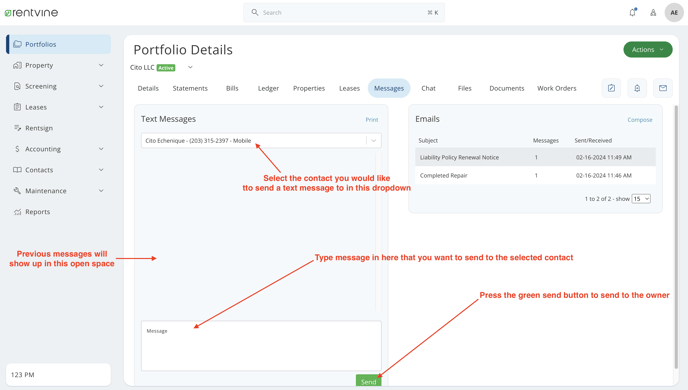This screenshot has height=390, width=688.
Task: Click the Subject column header
Action: [428, 140]
